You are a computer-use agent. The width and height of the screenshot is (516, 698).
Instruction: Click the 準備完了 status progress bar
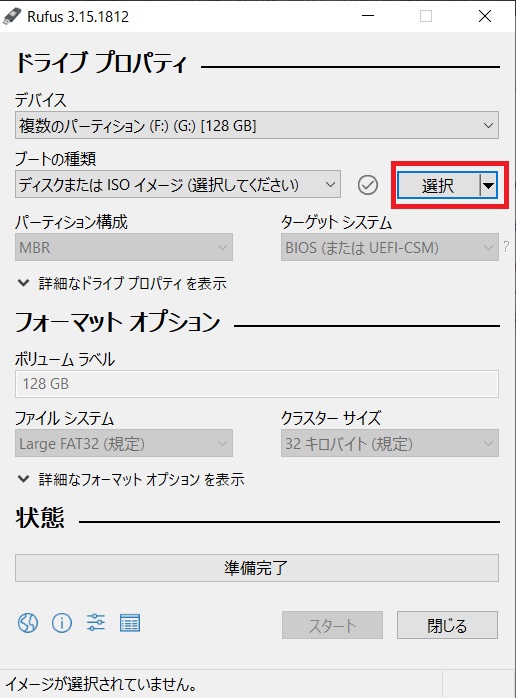tap(257, 568)
